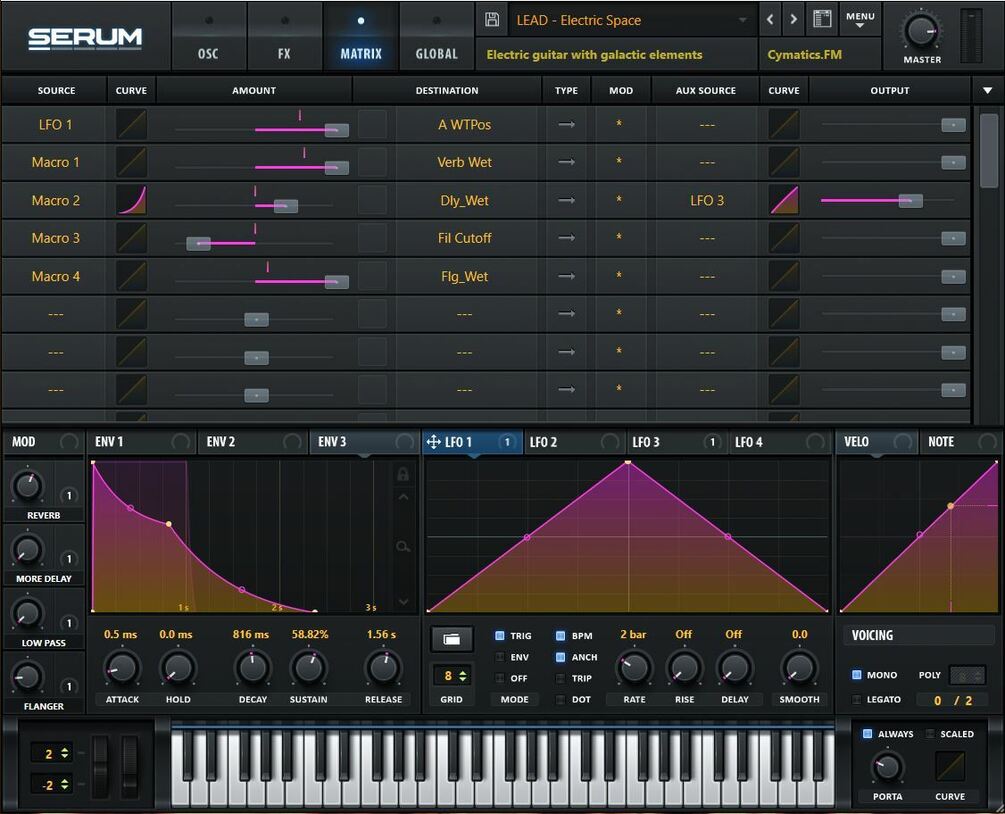
Task: Click the curve shape for Macro 2 row
Action: 131,200
